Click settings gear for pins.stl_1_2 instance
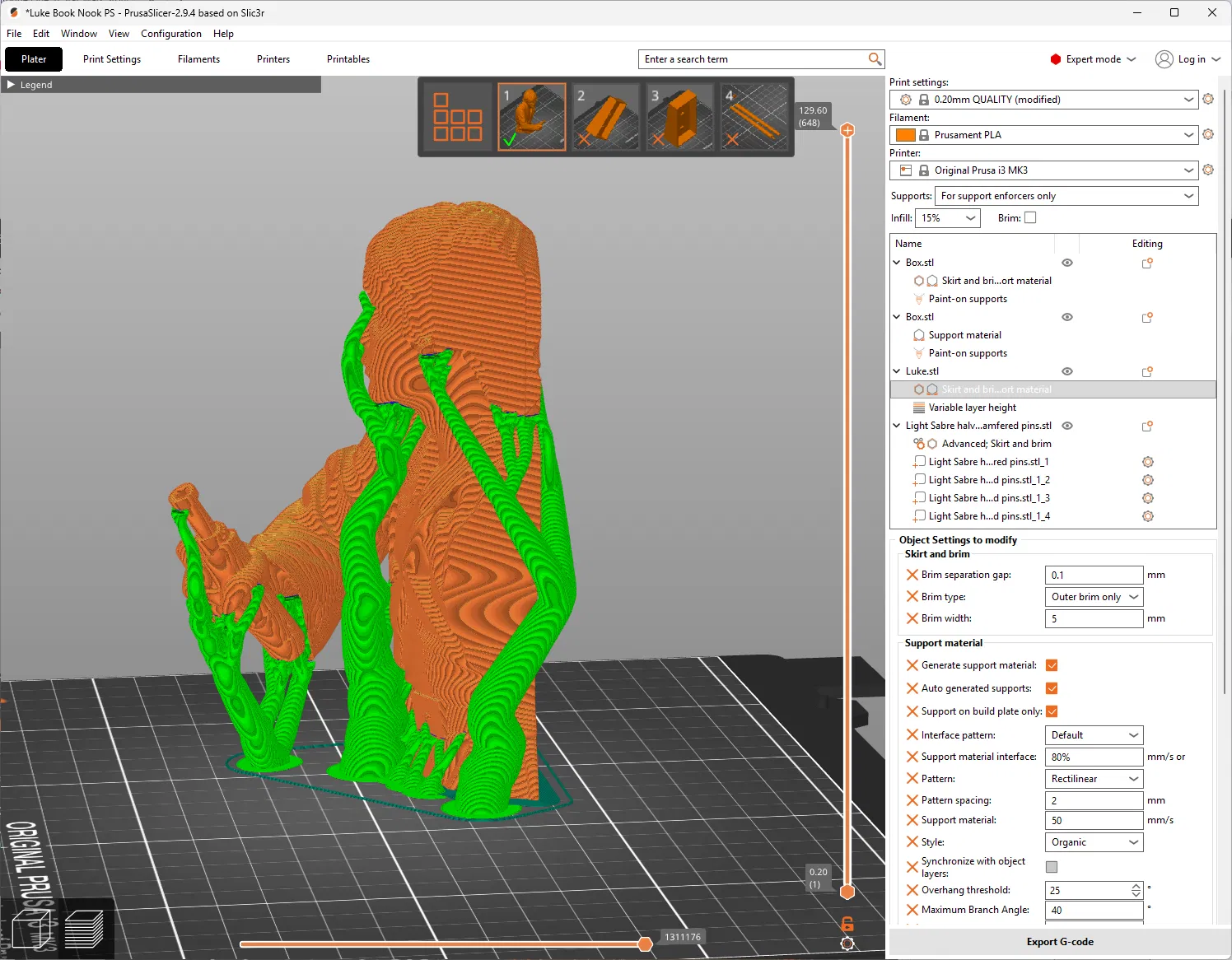This screenshot has width=1232, height=960. [x=1148, y=480]
